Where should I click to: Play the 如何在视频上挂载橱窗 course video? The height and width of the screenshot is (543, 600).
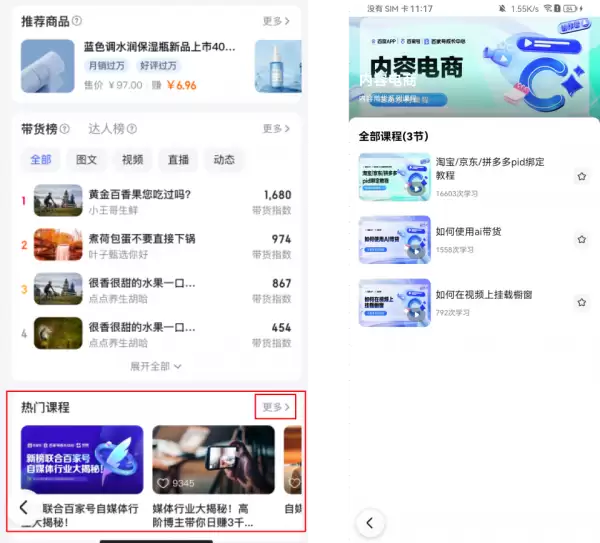tap(394, 302)
